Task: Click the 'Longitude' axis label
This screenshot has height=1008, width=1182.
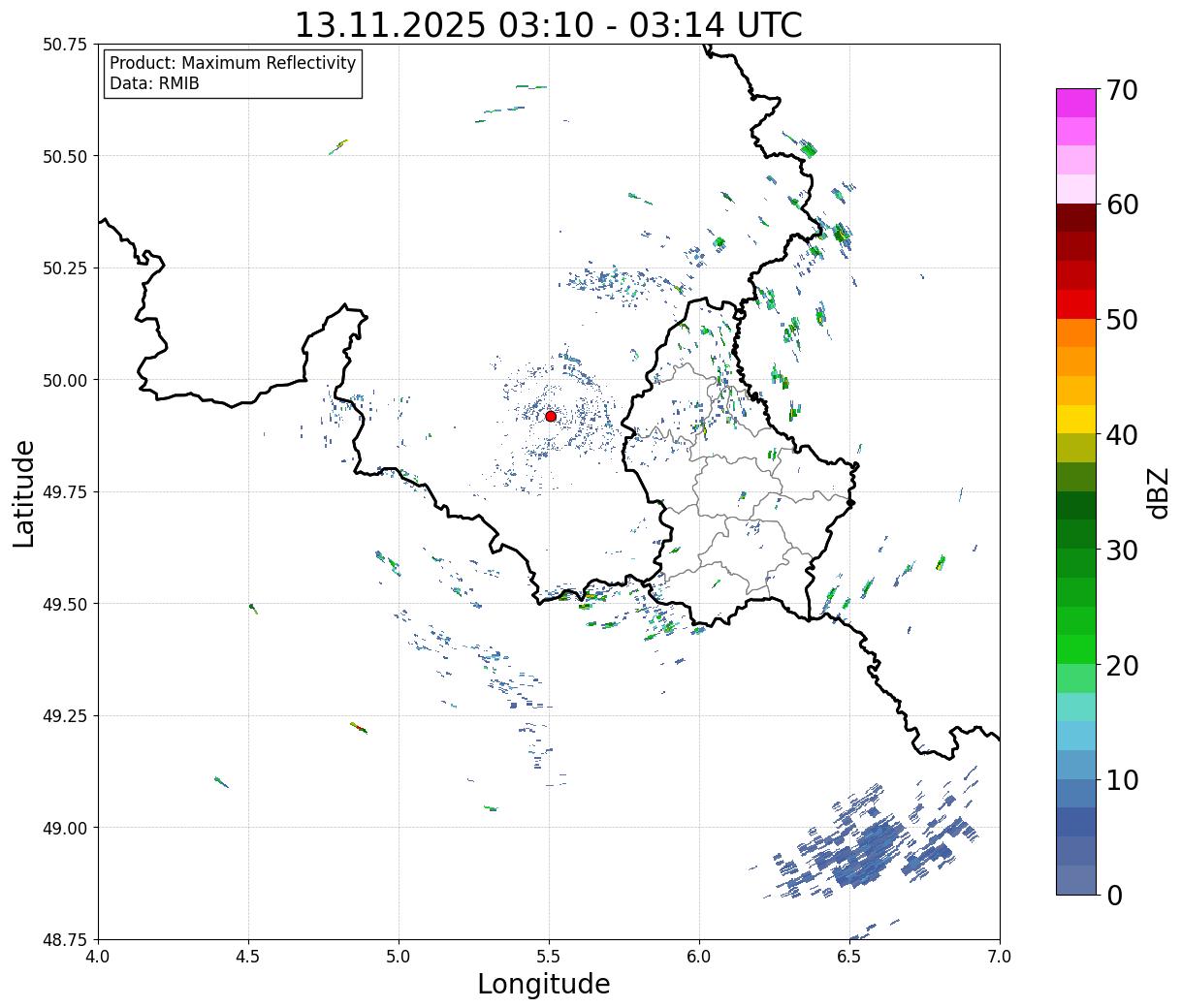Action: tap(544, 984)
